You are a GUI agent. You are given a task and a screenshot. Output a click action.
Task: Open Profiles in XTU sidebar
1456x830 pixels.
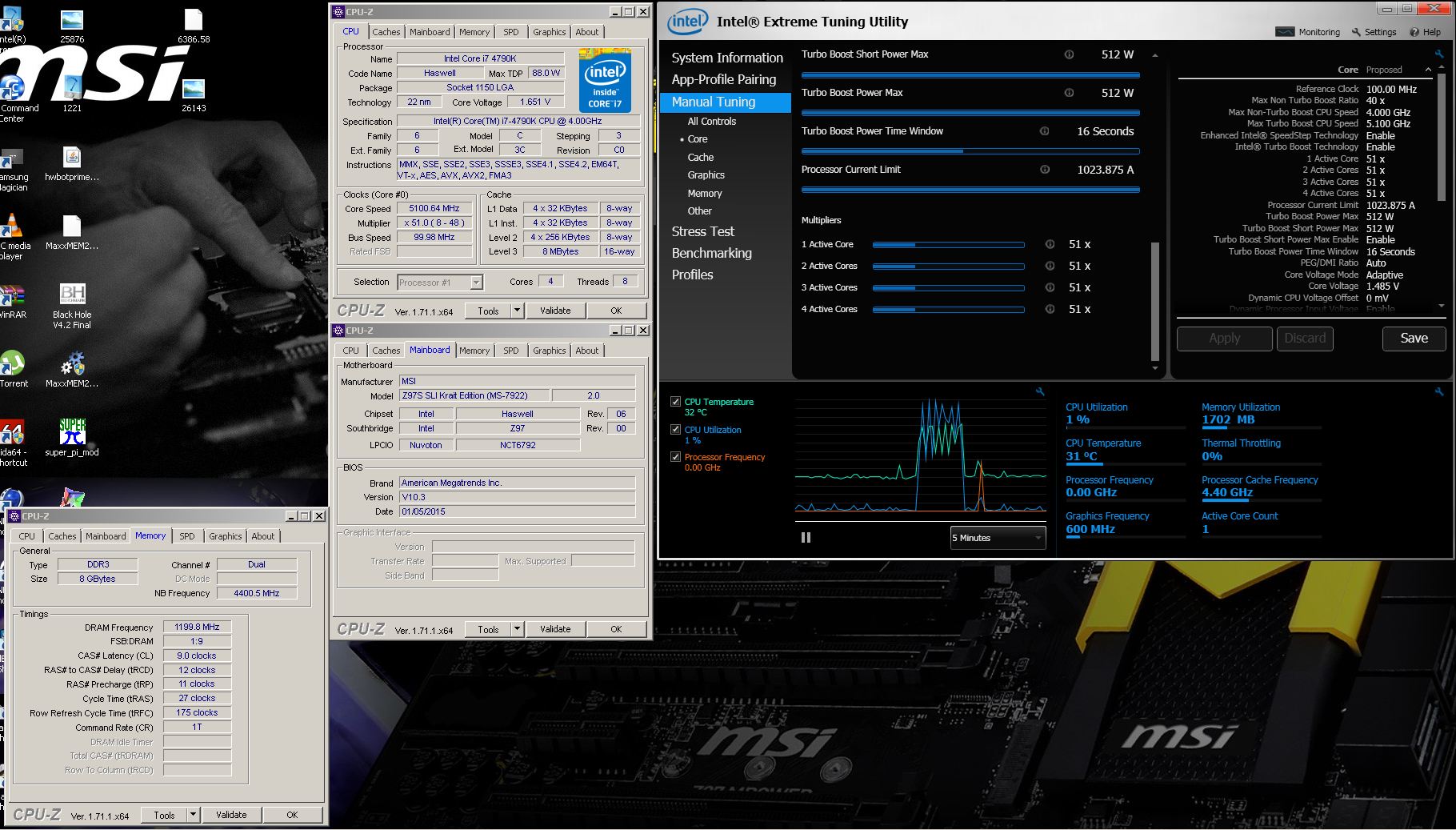click(x=692, y=275)
